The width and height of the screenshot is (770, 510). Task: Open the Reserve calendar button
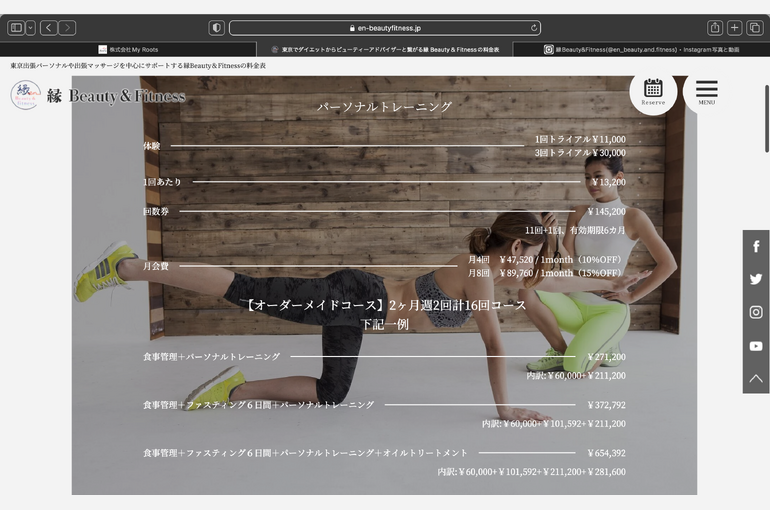click(653, 92)
